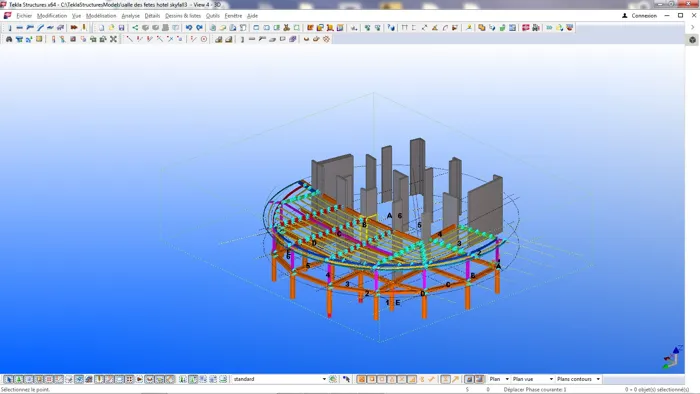Screen dimensions: 700x394
Task: Select the Create curved beam tool
Action: (40, 28)
